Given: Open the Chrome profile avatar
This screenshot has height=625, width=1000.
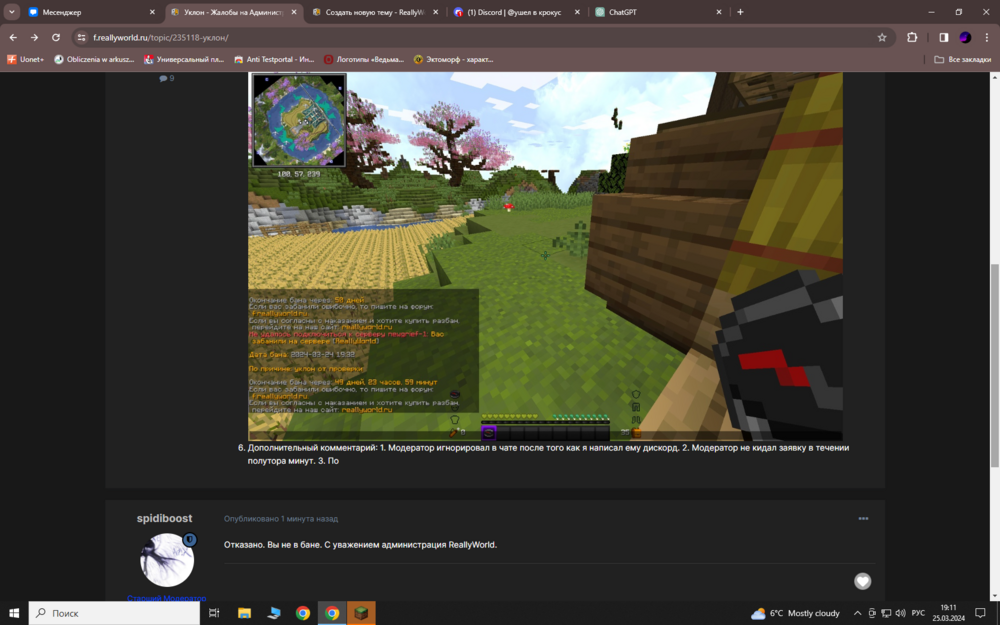Looking at the screenshot, I should 965,38.
